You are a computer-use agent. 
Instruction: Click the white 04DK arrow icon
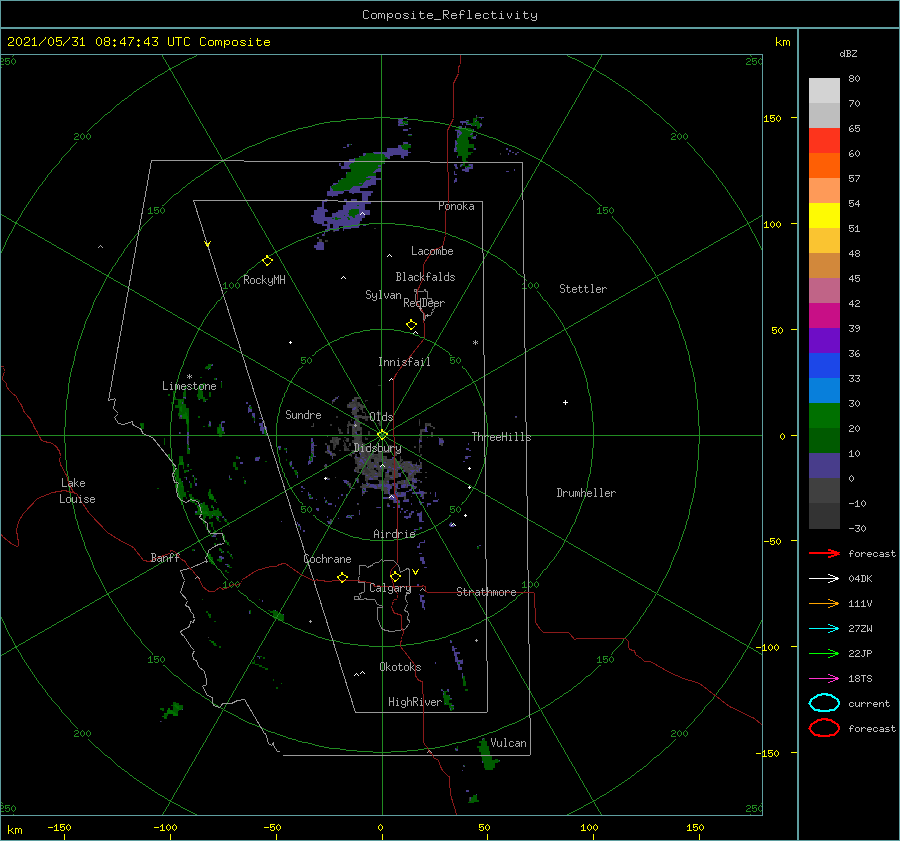pyautogui.click(x=824, y=579)
